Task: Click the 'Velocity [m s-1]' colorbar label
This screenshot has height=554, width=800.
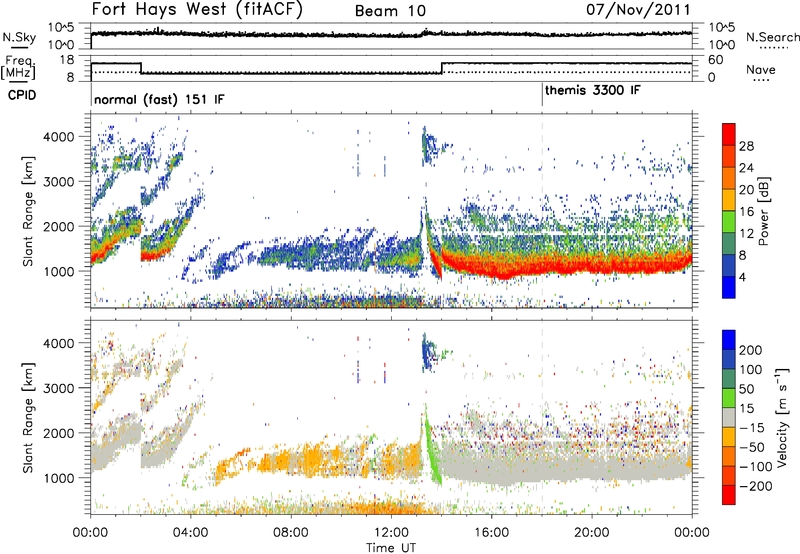Action: click(781, 417)
